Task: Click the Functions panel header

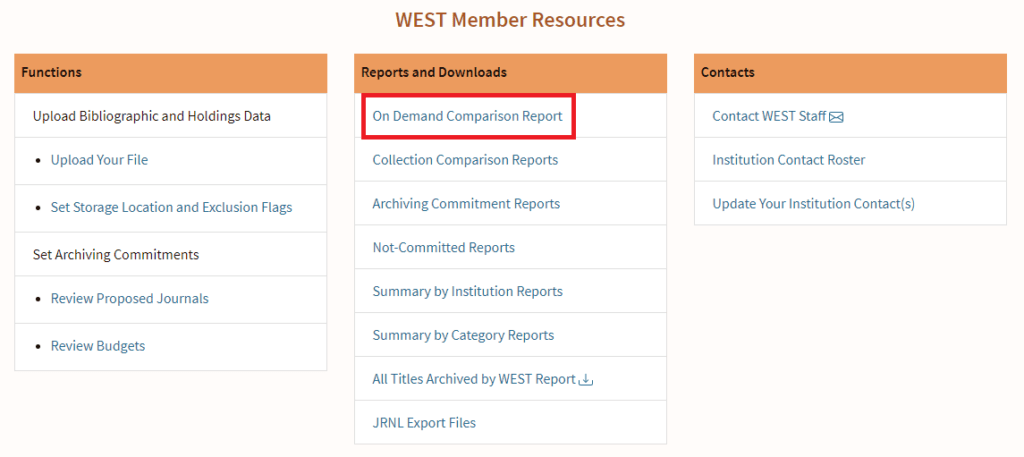Action: point(170,73)
